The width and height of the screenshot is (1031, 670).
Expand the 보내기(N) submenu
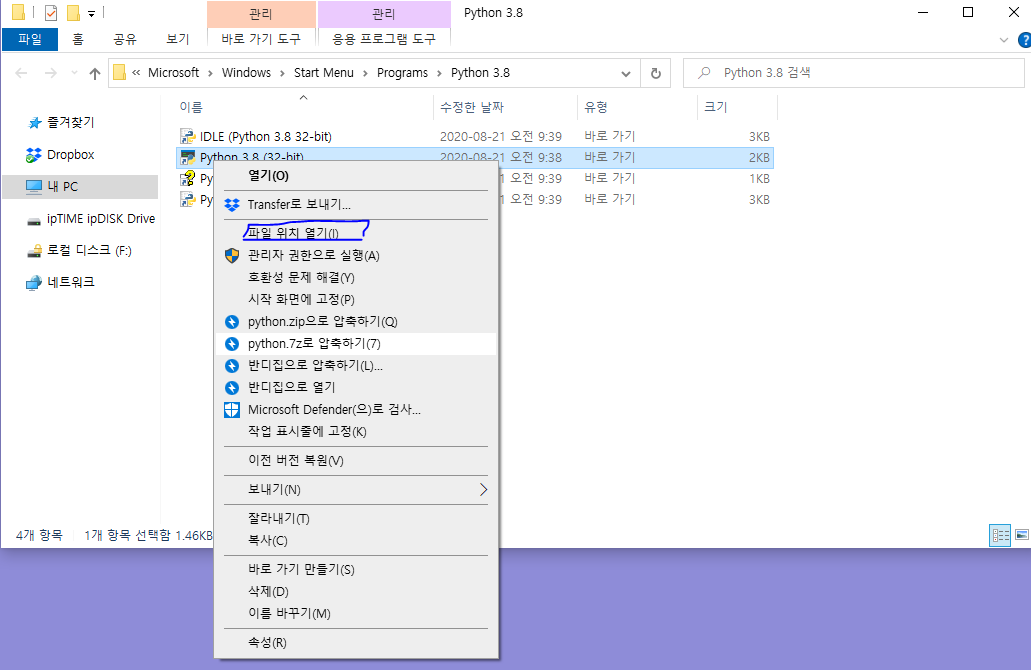(x=356, y=490)
